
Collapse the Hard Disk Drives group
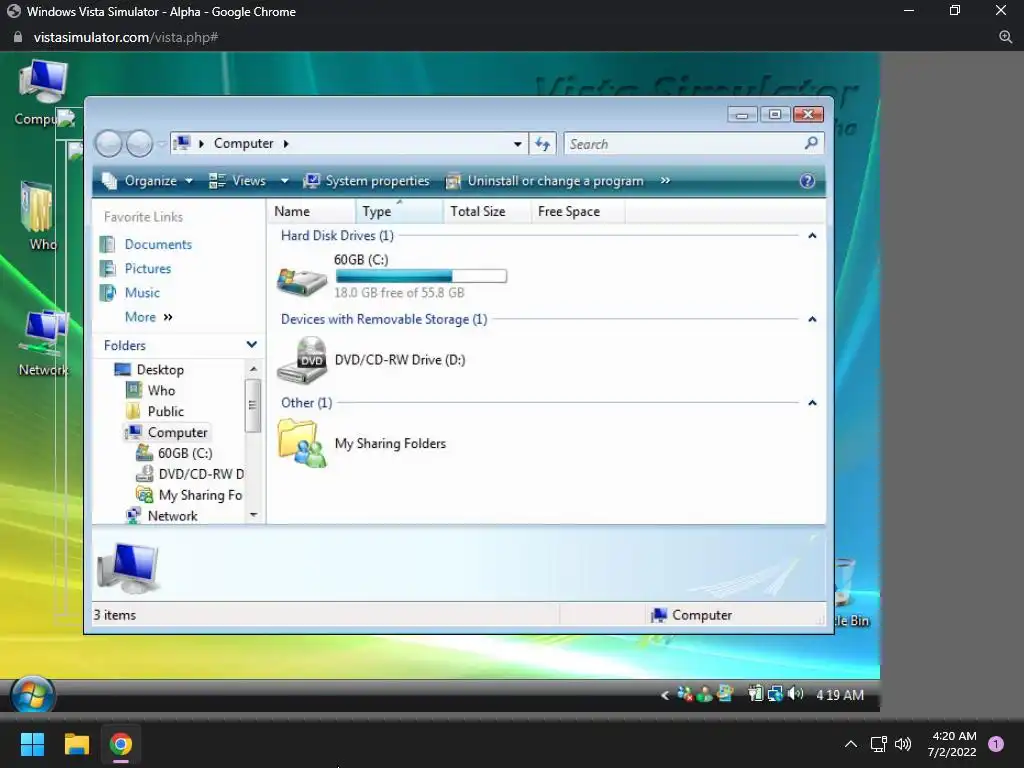click(x=812, y=236)
